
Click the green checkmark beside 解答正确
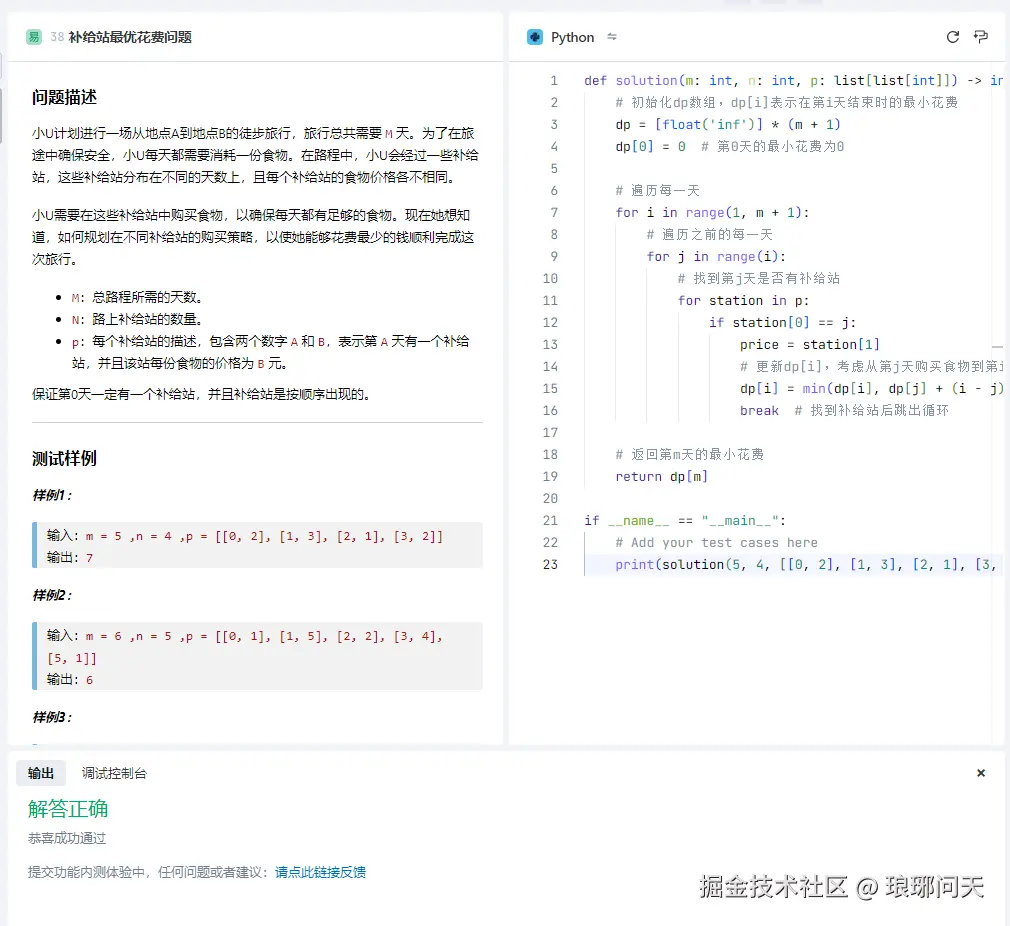[40, 808]
